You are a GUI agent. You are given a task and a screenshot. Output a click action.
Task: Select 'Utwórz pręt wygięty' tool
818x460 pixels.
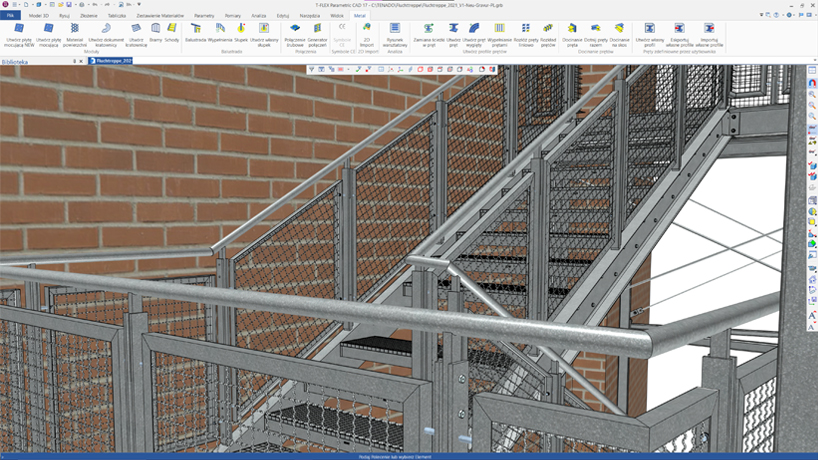tap(474, 35)
